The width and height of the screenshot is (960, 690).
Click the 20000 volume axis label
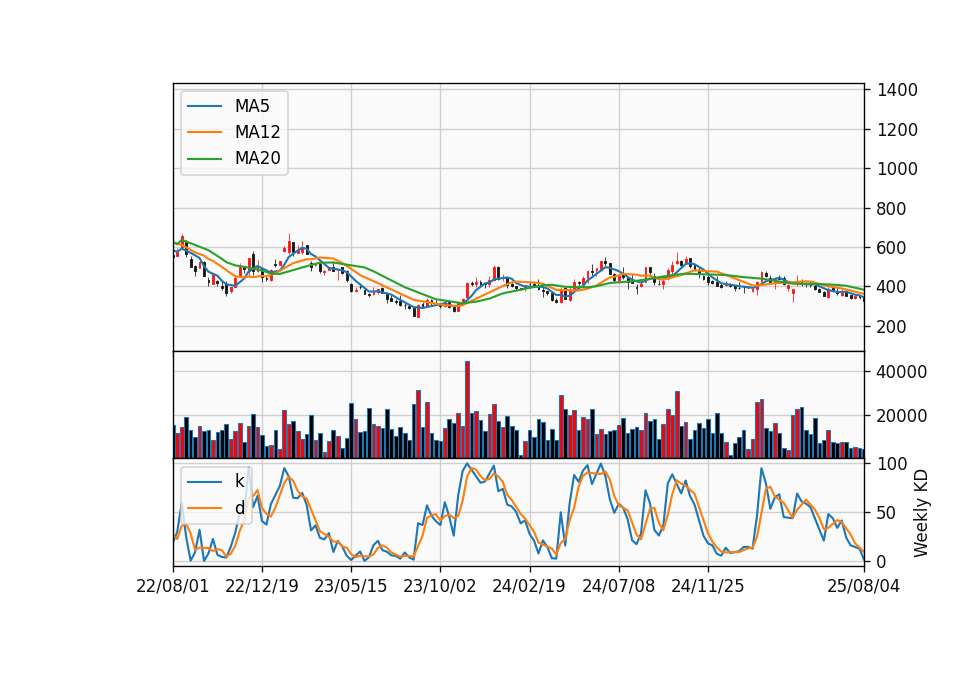(x=902, y=416)
